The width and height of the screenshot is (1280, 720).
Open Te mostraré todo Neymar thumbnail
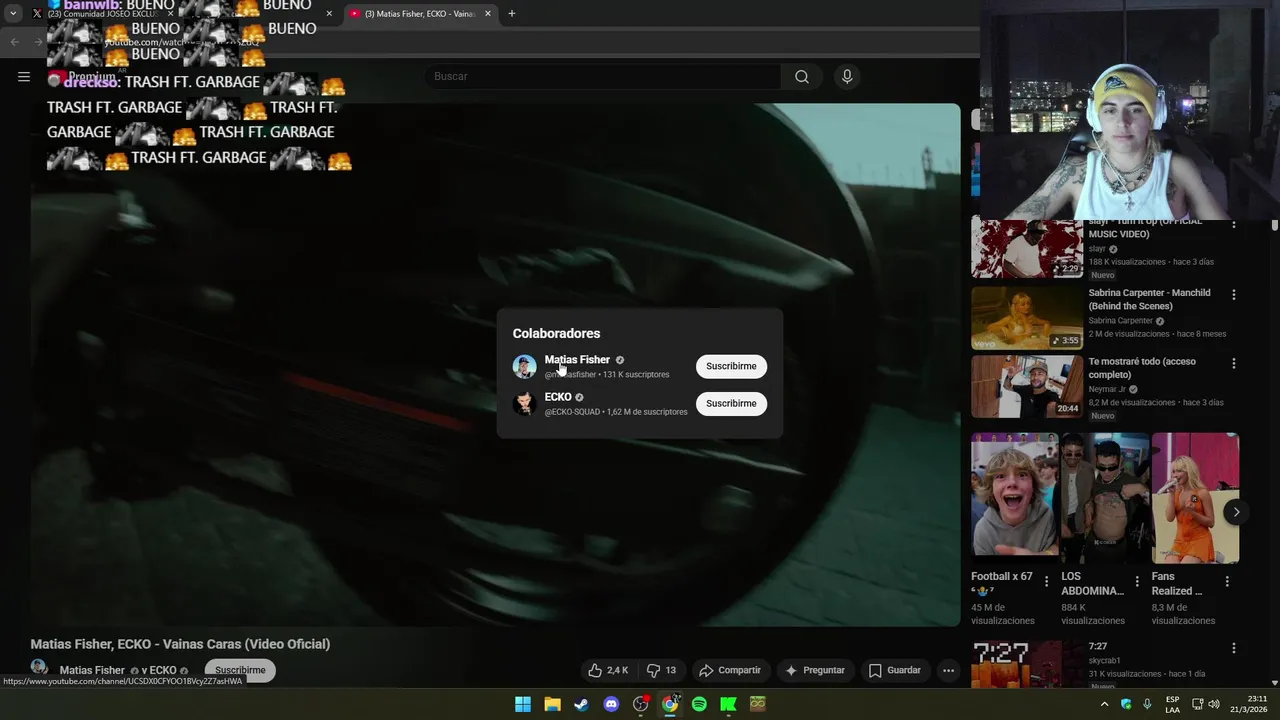click(1027, 386)
